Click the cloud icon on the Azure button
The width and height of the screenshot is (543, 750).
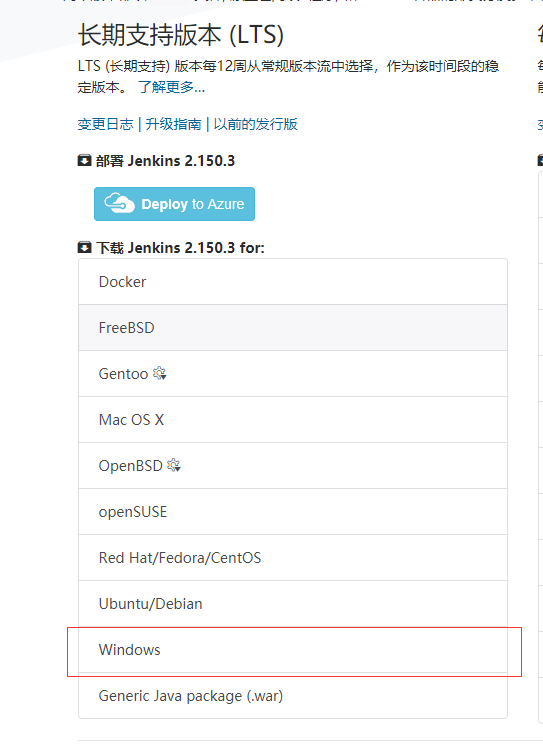(120, 203)
